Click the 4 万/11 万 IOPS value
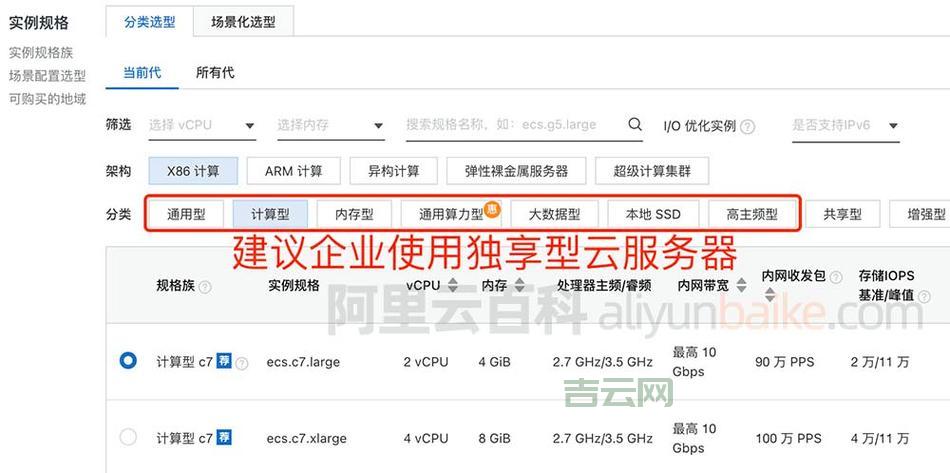 (880, 438)
